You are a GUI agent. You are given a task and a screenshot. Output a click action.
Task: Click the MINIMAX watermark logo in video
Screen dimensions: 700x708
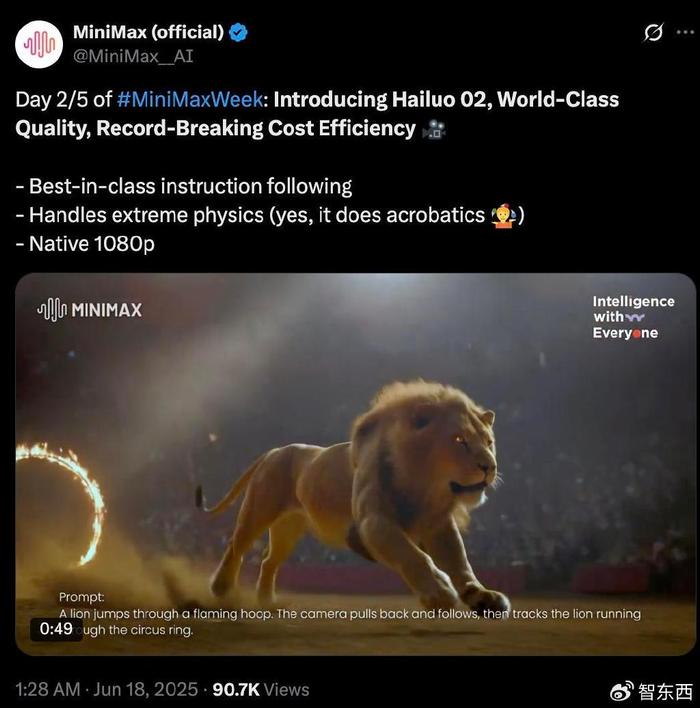click(89, 310)
